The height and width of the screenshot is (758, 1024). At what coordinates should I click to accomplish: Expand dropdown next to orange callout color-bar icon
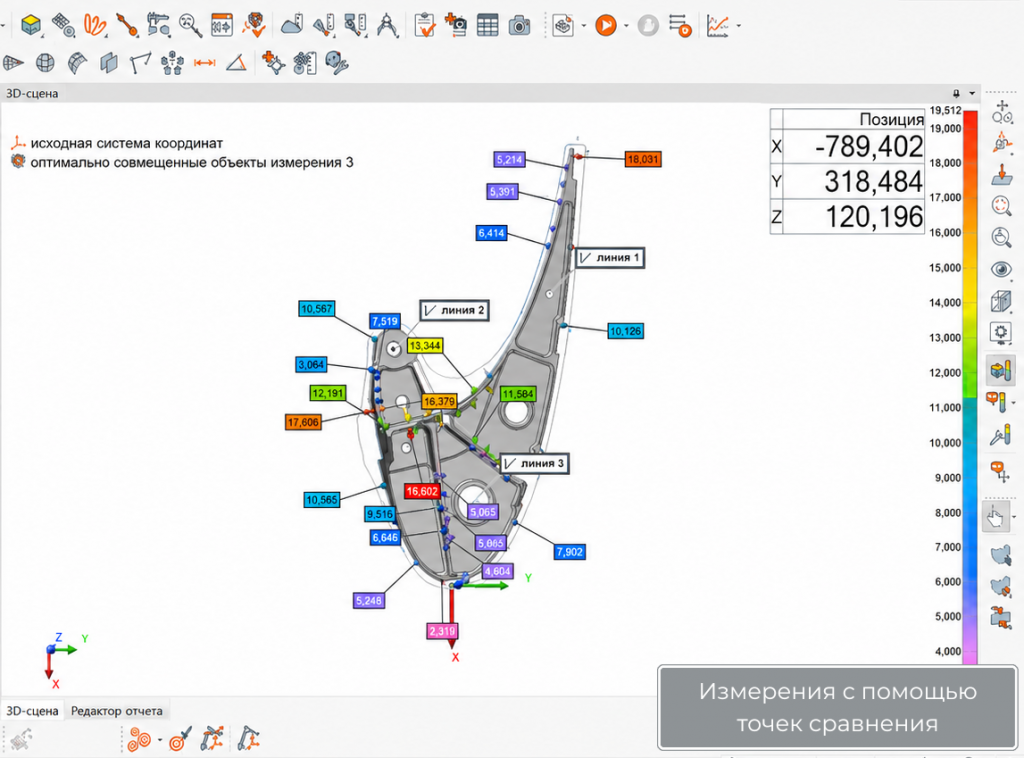[1014, 403]
